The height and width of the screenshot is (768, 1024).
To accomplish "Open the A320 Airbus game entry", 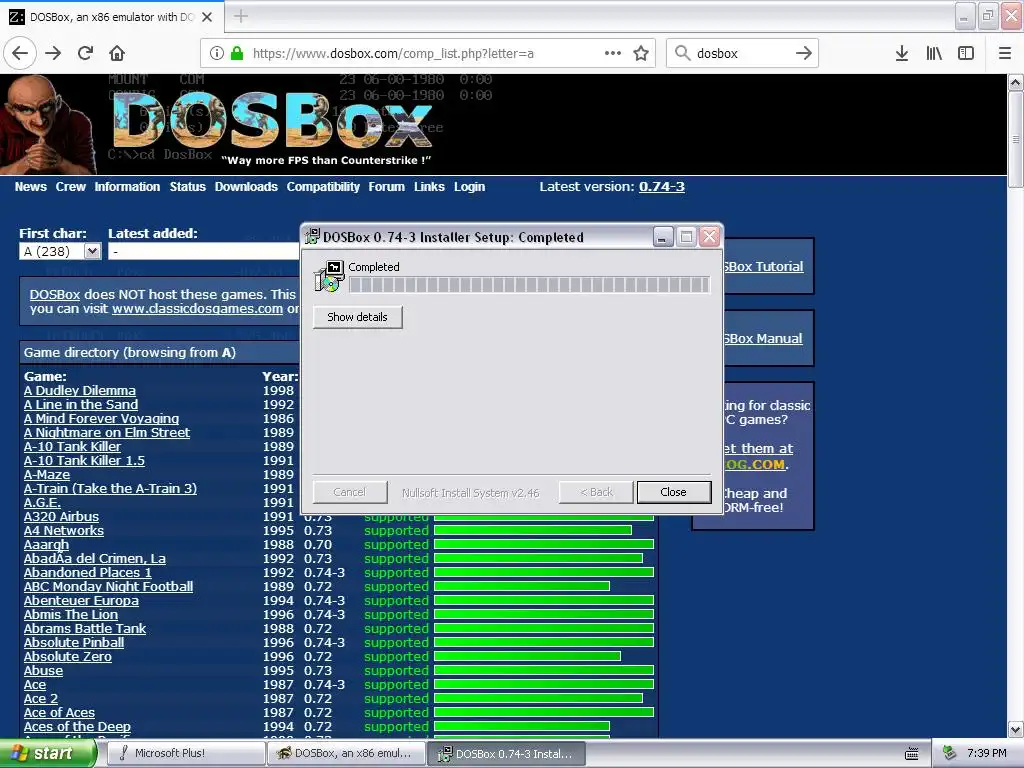I will 61,517.
